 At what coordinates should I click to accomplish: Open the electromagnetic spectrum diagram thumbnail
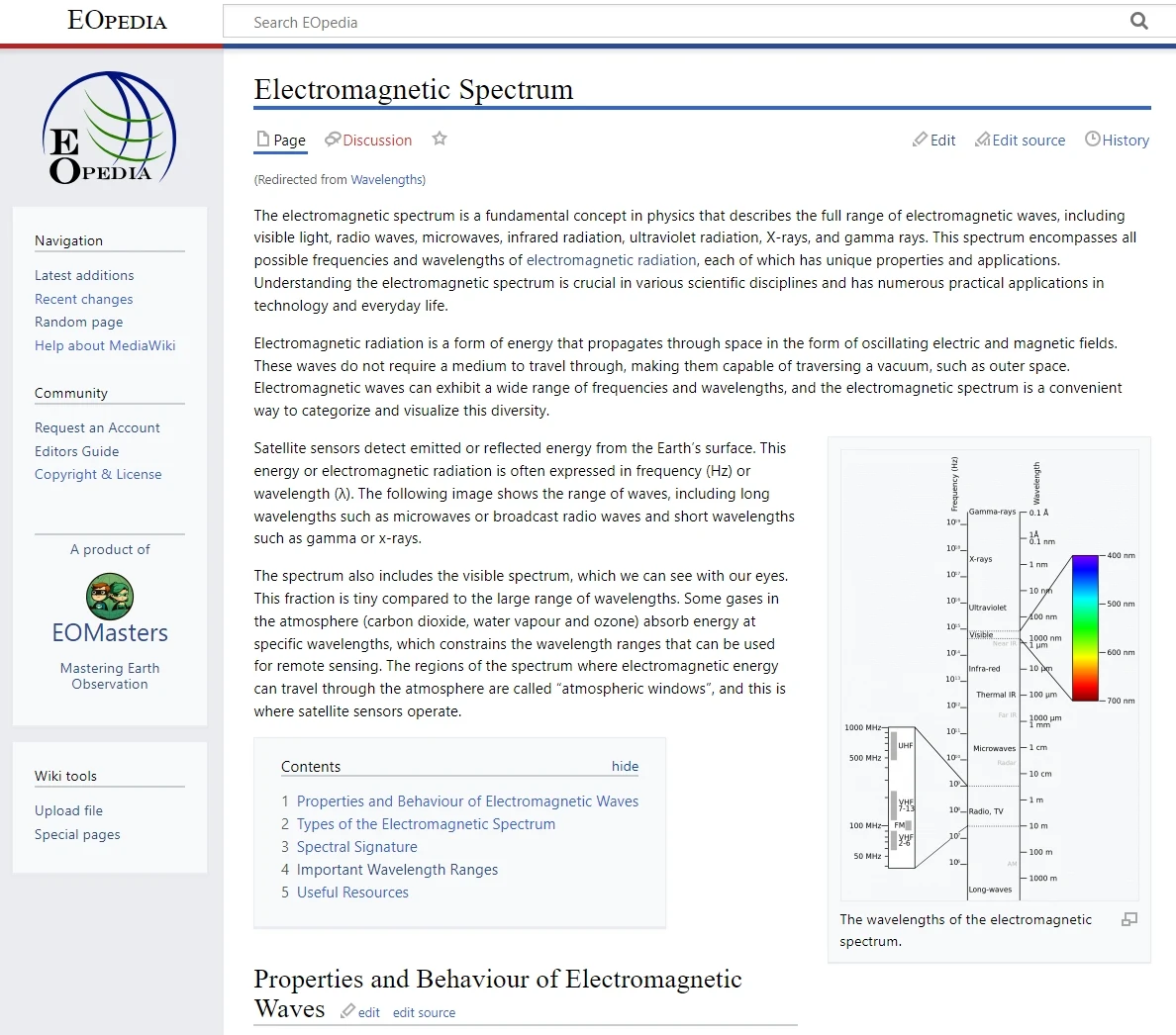990,675
